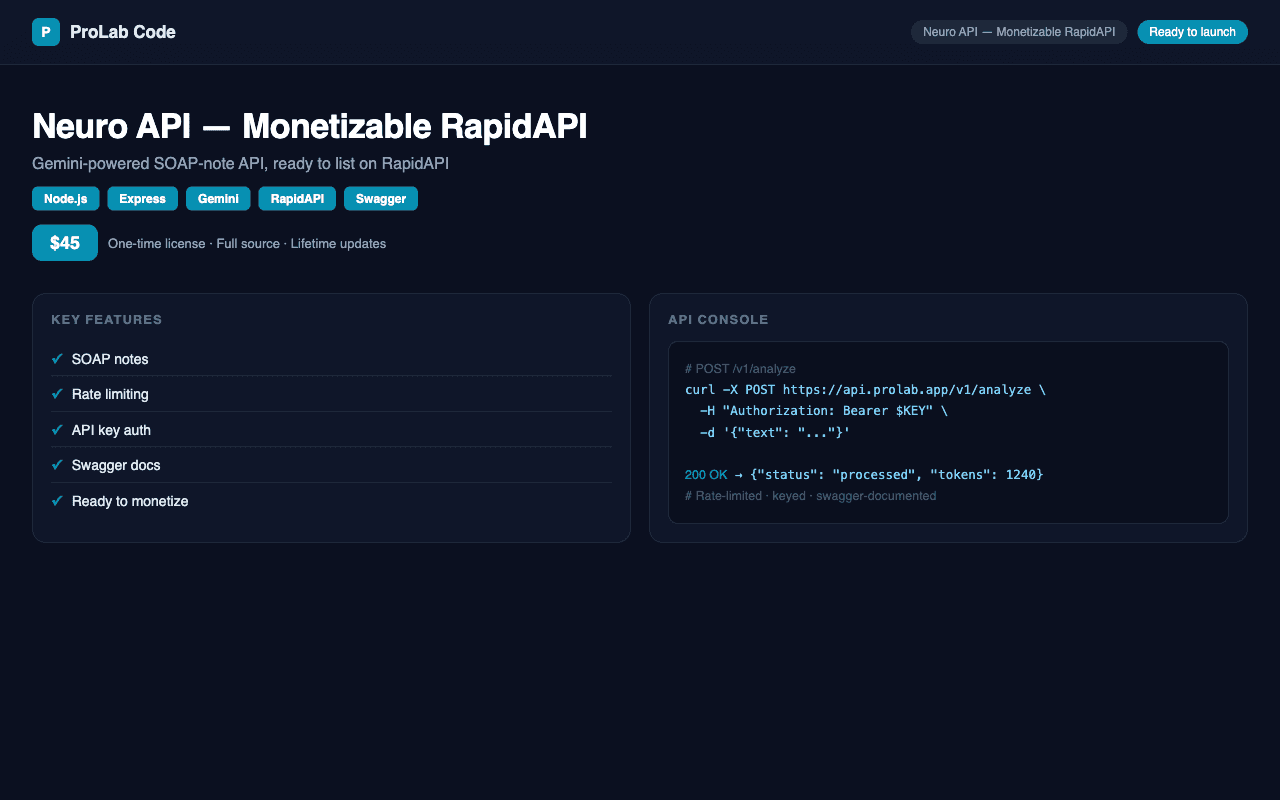Click the Rate limiting feature text
1280x800 pixels.
point(110,394)
